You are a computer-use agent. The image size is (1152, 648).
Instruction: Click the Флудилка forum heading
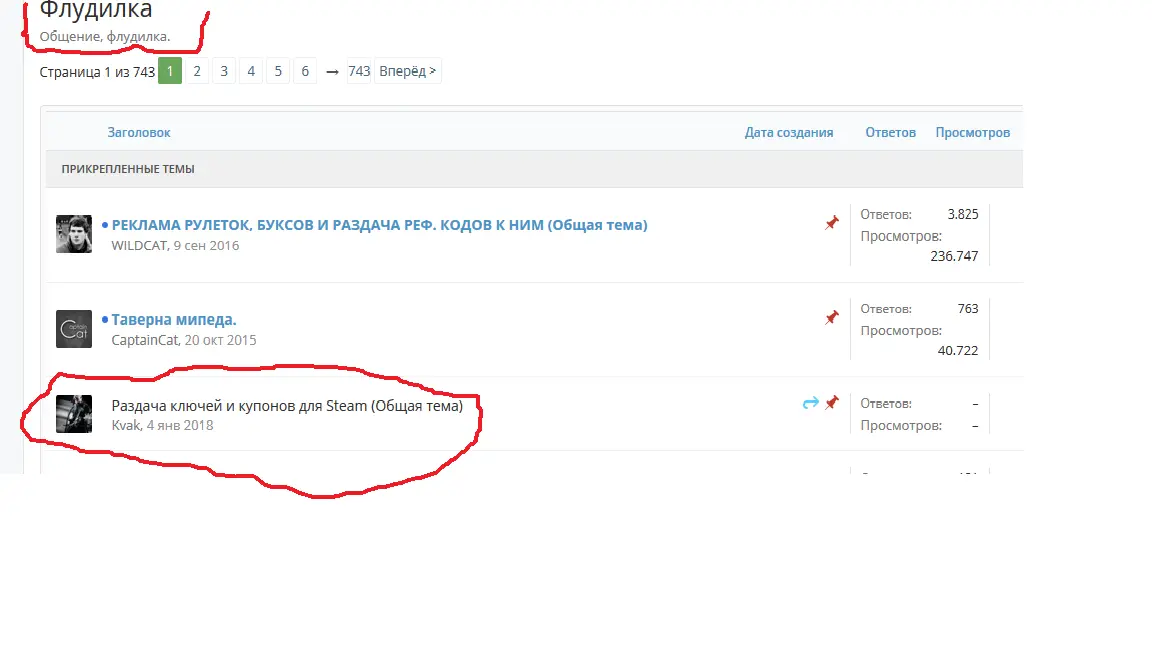[x=96, y=10]
